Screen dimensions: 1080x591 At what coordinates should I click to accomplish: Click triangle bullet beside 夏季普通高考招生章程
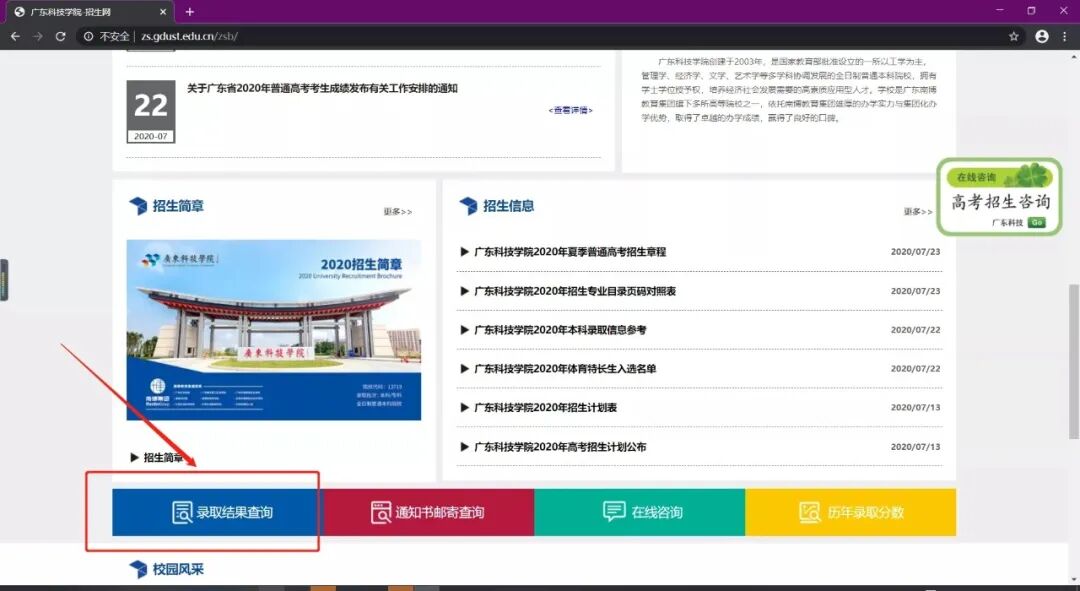click(x=464, y=251)
